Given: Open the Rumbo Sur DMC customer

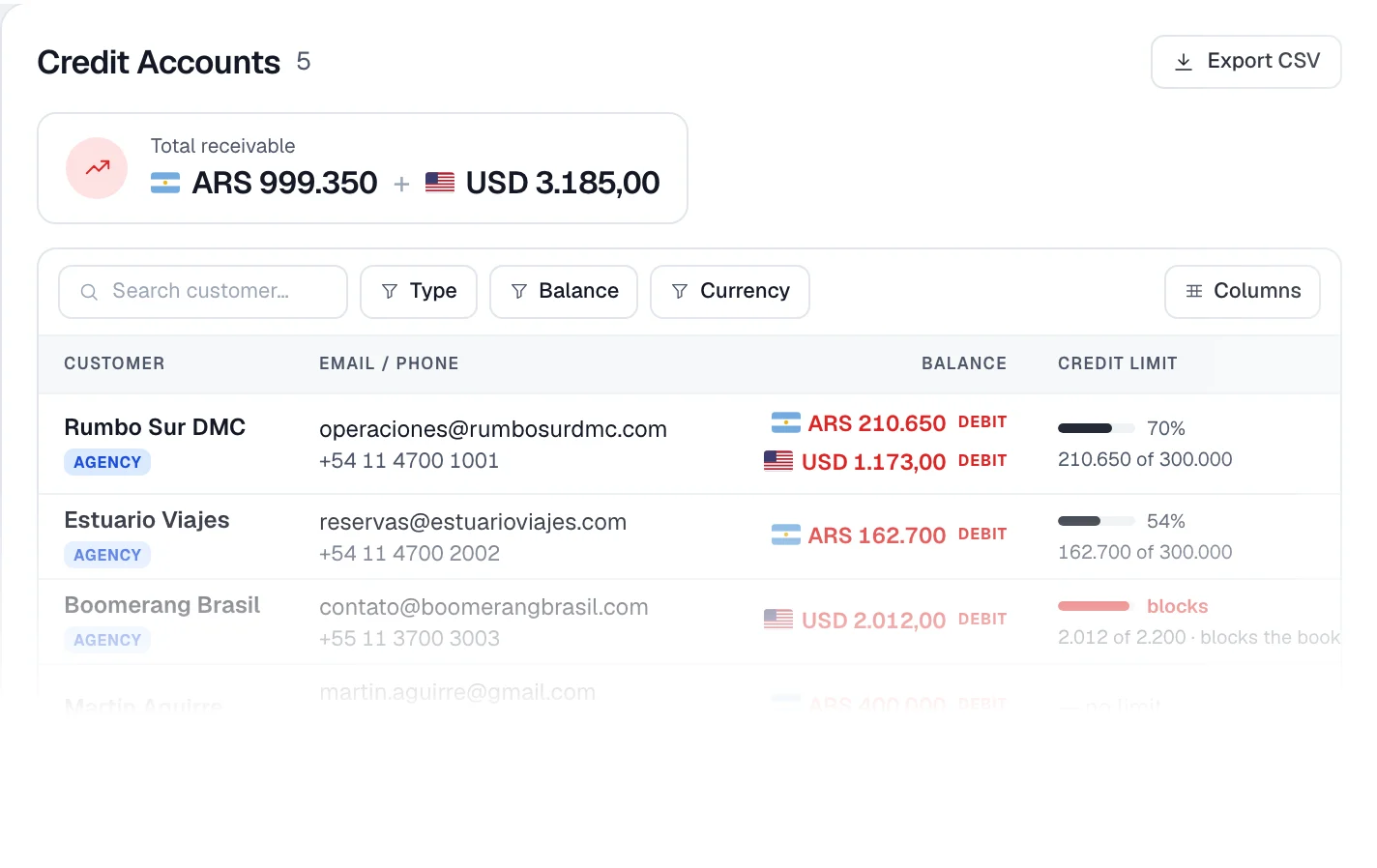Looking at the screenshot, I should click(155, 427).
